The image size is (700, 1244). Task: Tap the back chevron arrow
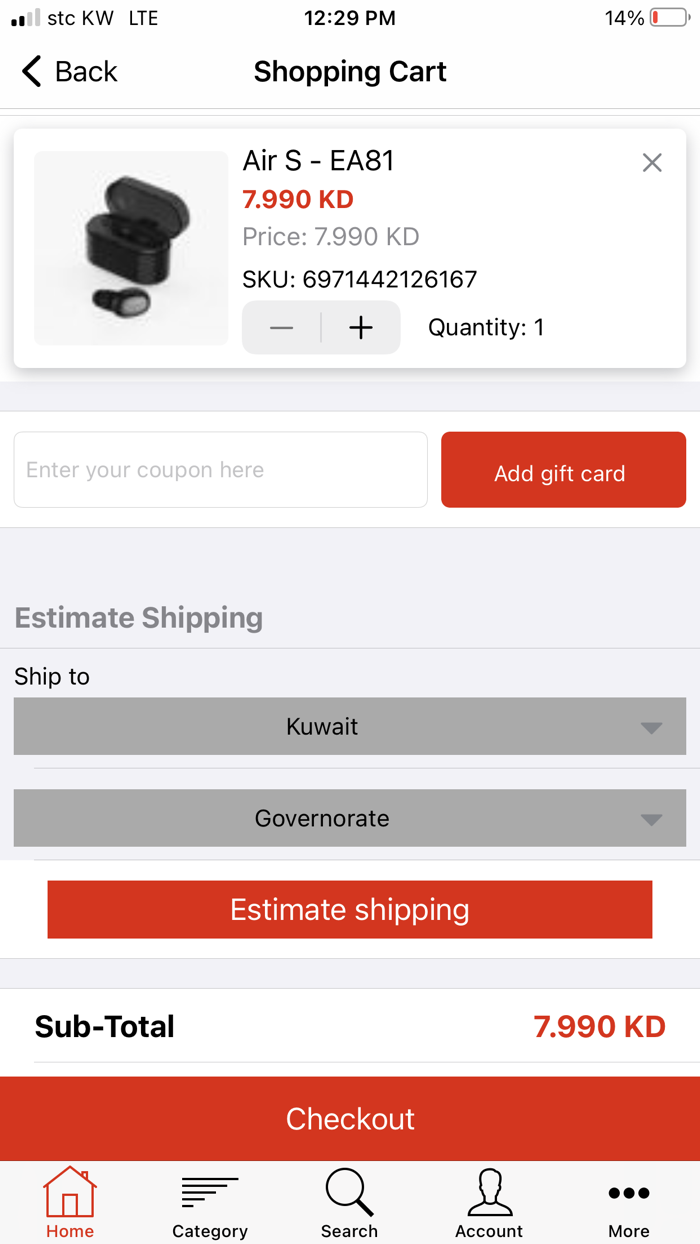coord(30,71)
